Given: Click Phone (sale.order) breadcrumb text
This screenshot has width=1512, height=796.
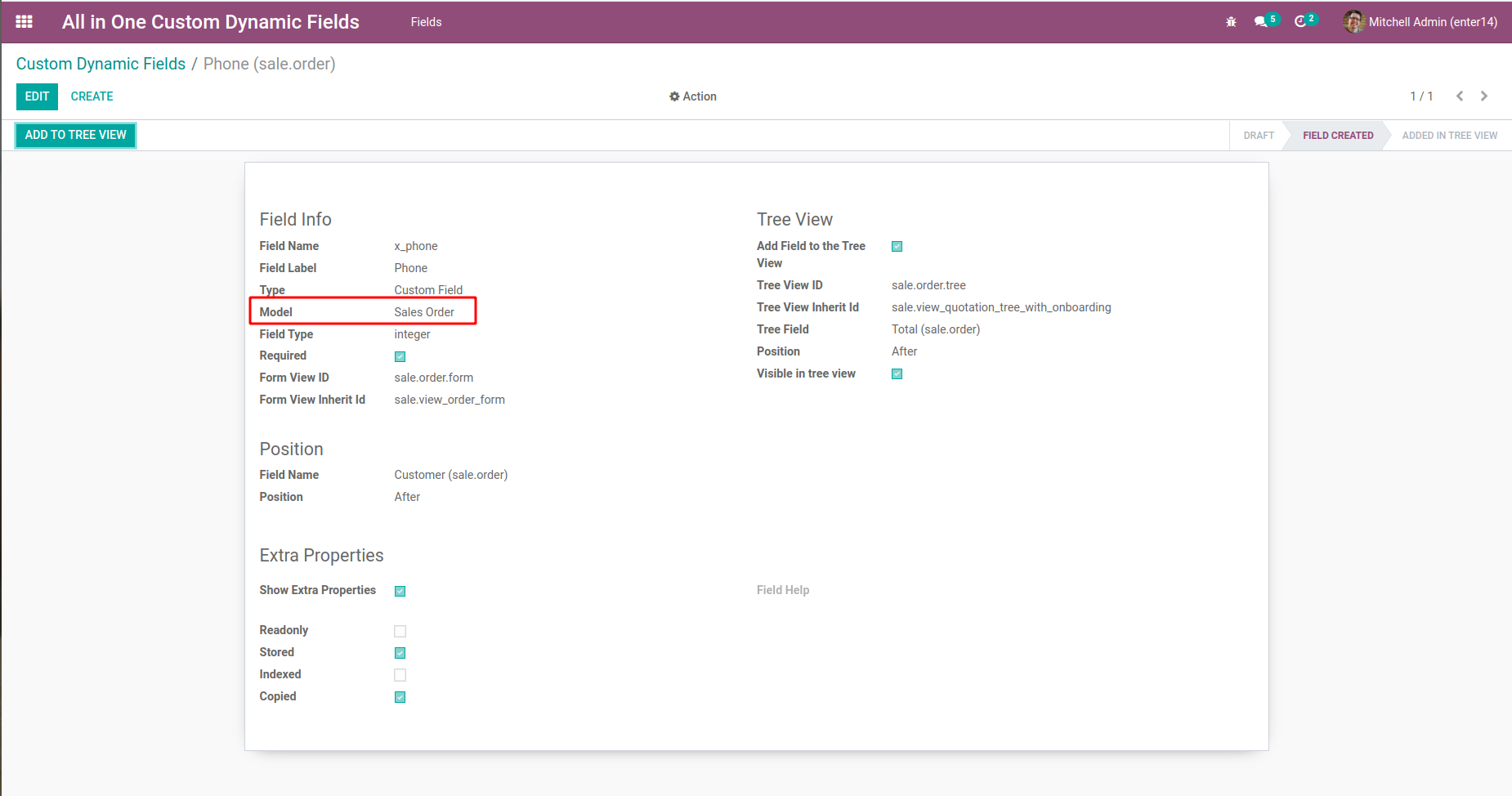Looking at the screenshot, I should tap(270, 64).
